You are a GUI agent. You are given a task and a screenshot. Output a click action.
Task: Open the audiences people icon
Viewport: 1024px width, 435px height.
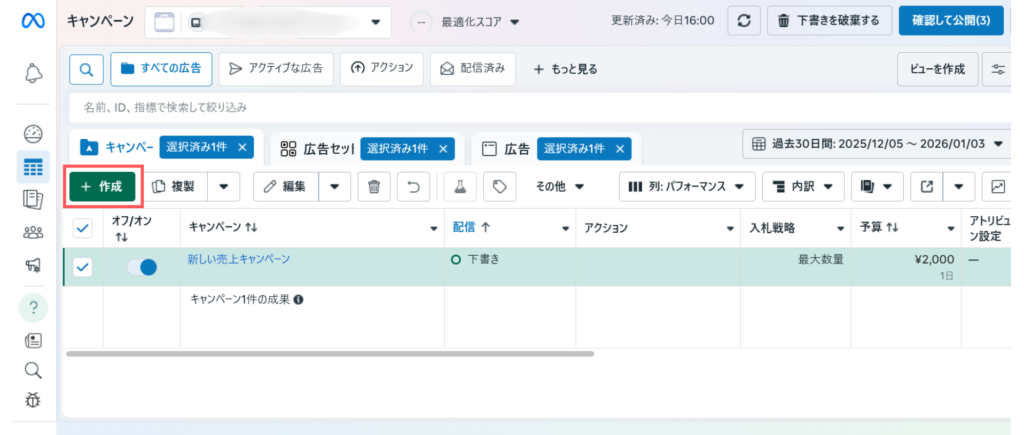pyautogui.click(x=33, y=232)
